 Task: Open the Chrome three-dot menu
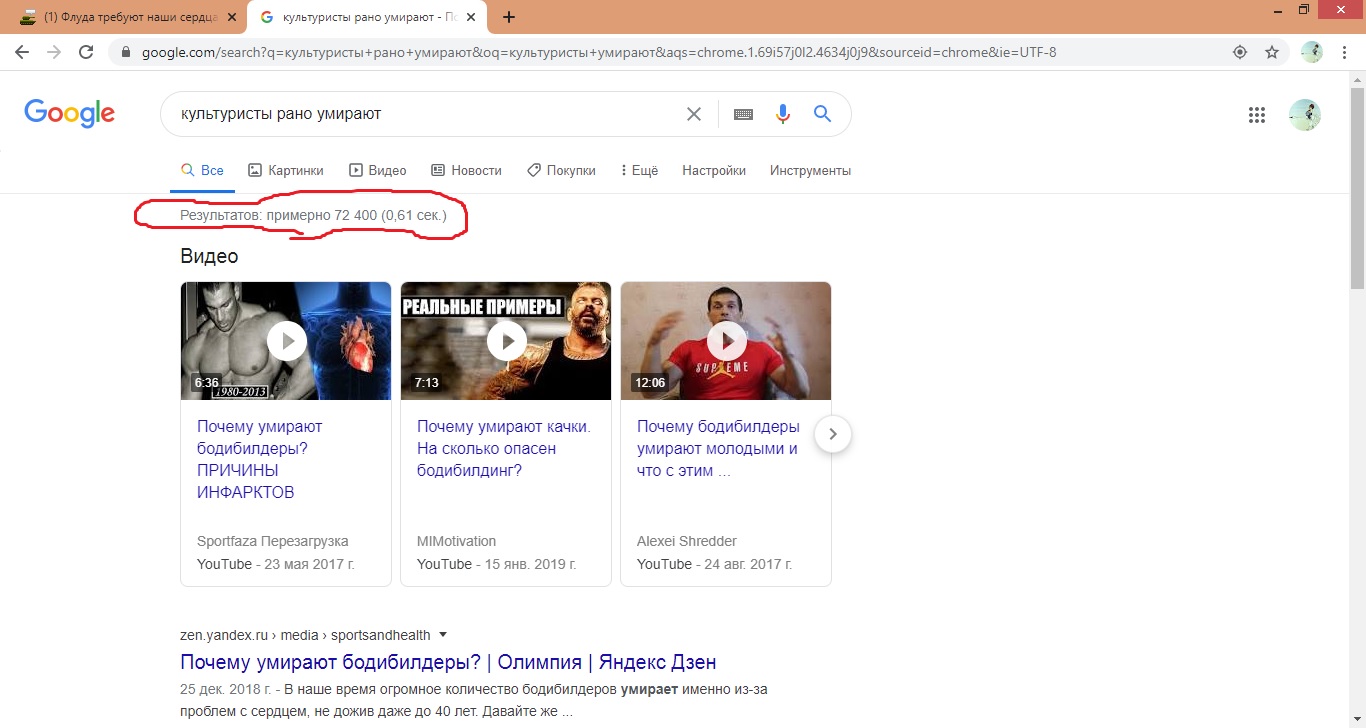point(1345,52)
